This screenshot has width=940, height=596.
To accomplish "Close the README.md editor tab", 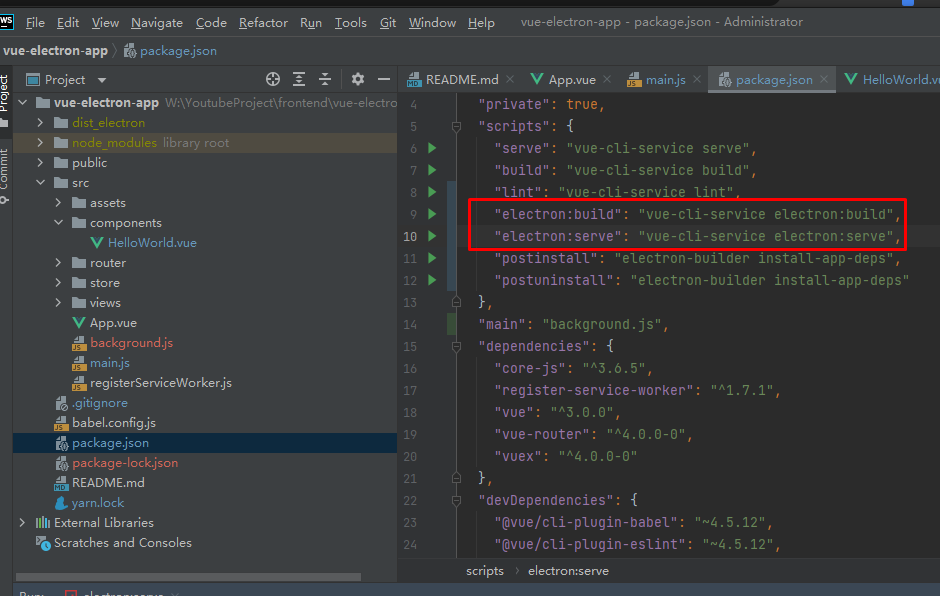I will 509,80.
